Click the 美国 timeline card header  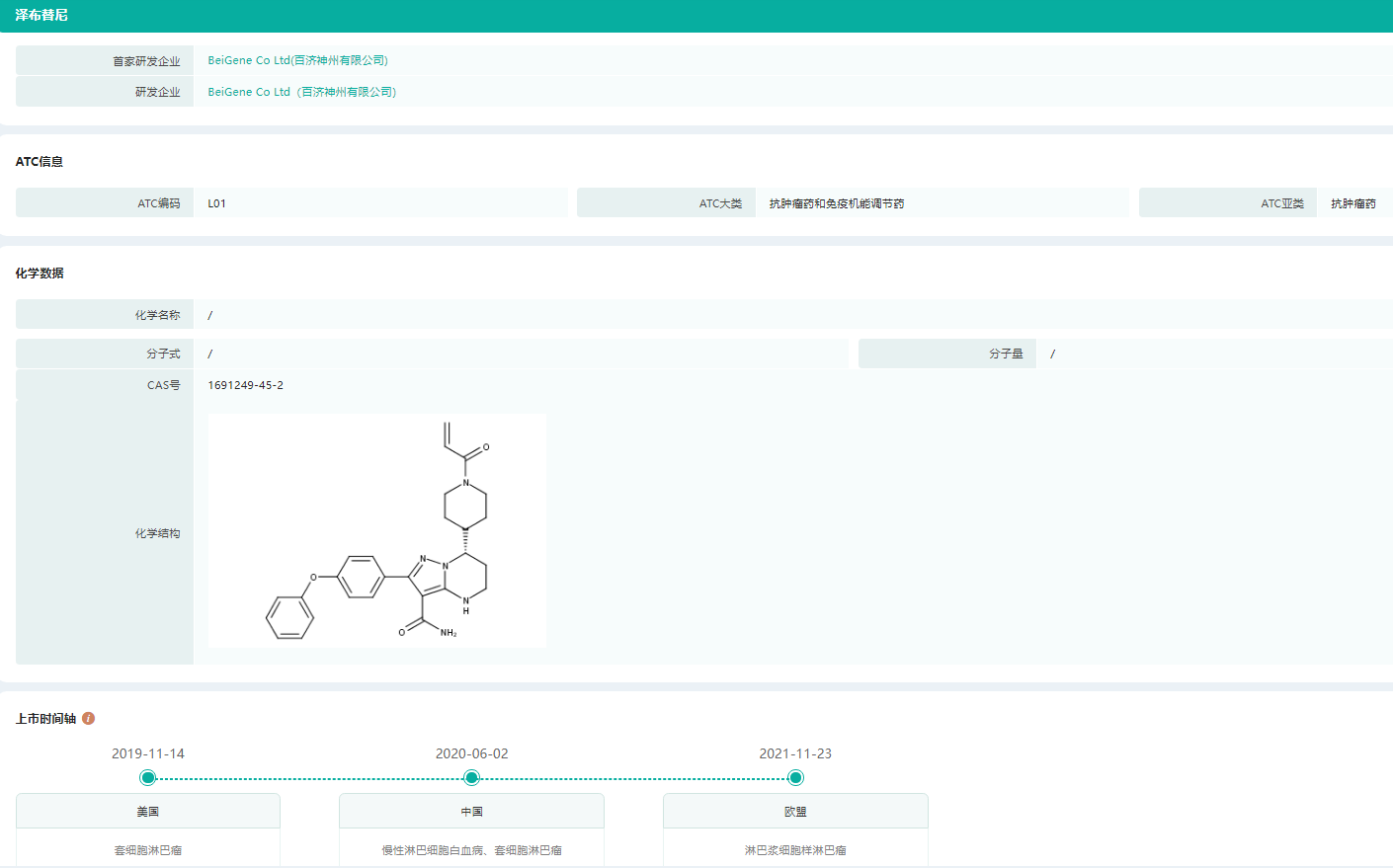click(148, 811)
